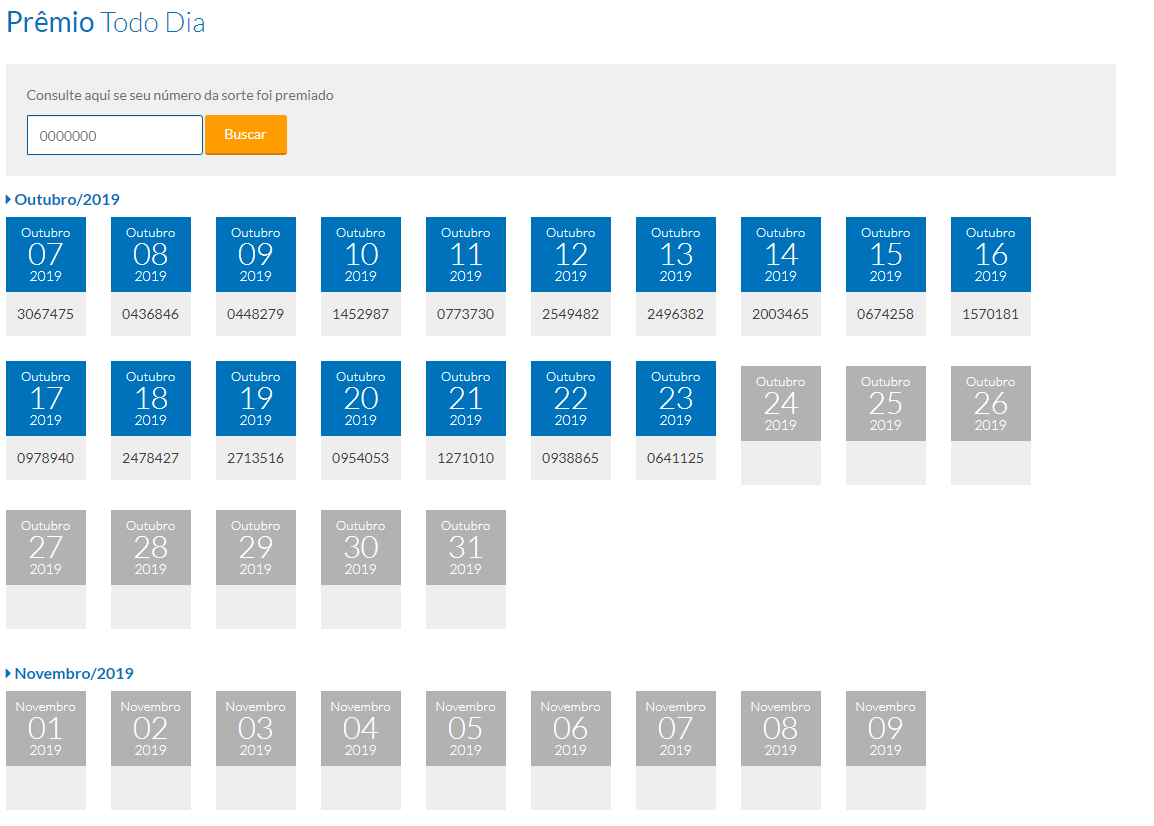1154x826 pixels.
Task: Click the Outubro 20 2019 date tile
Action: tap(361, 399)
